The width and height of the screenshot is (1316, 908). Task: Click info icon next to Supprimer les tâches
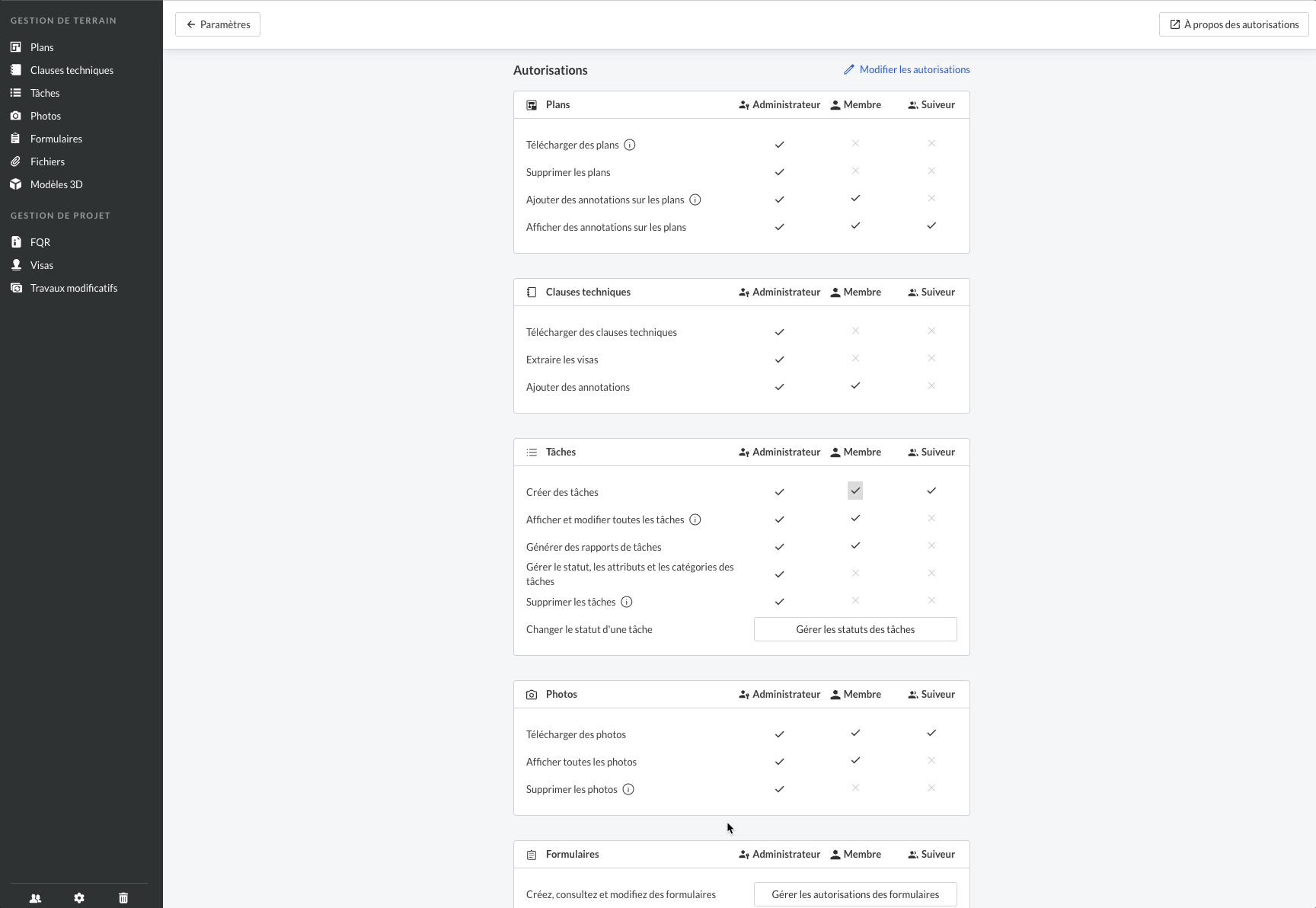coord(627,602)
